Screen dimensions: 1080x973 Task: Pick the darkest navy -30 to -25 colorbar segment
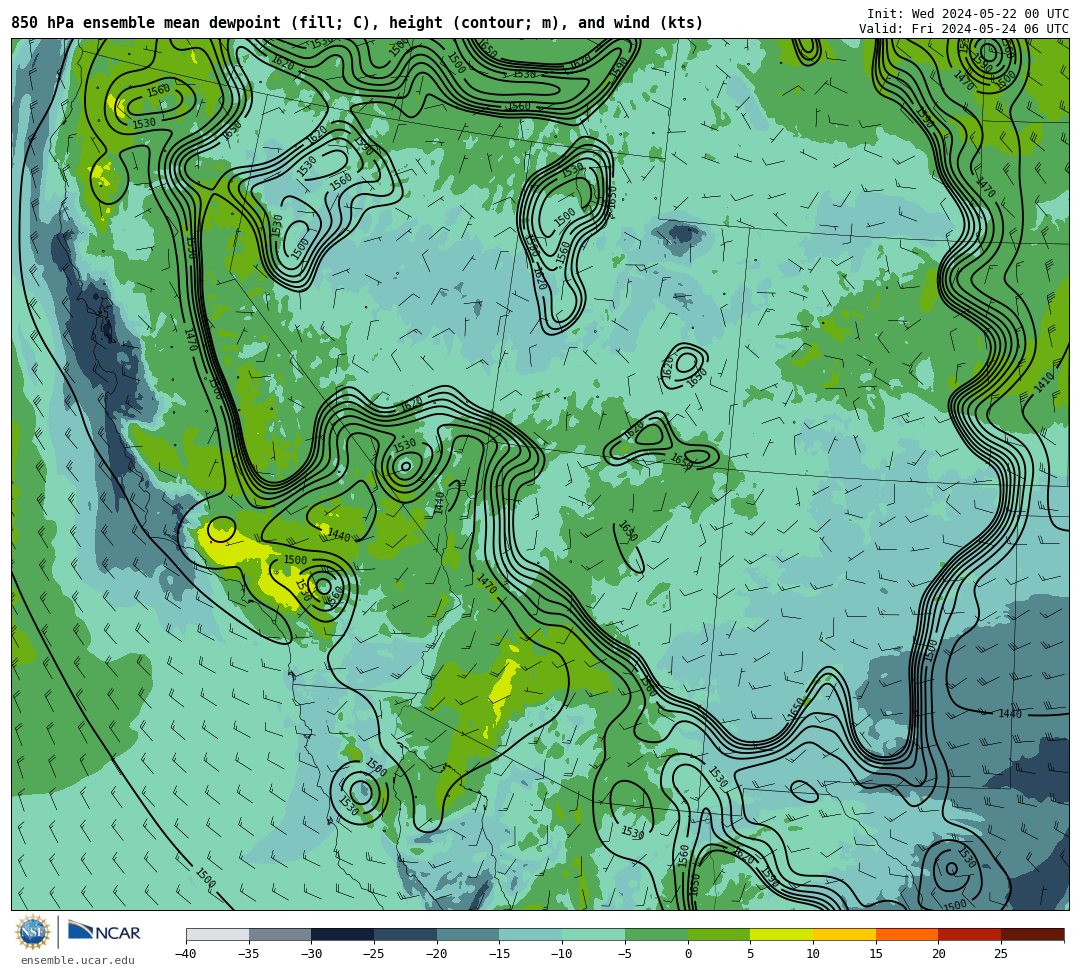(343, 934)
